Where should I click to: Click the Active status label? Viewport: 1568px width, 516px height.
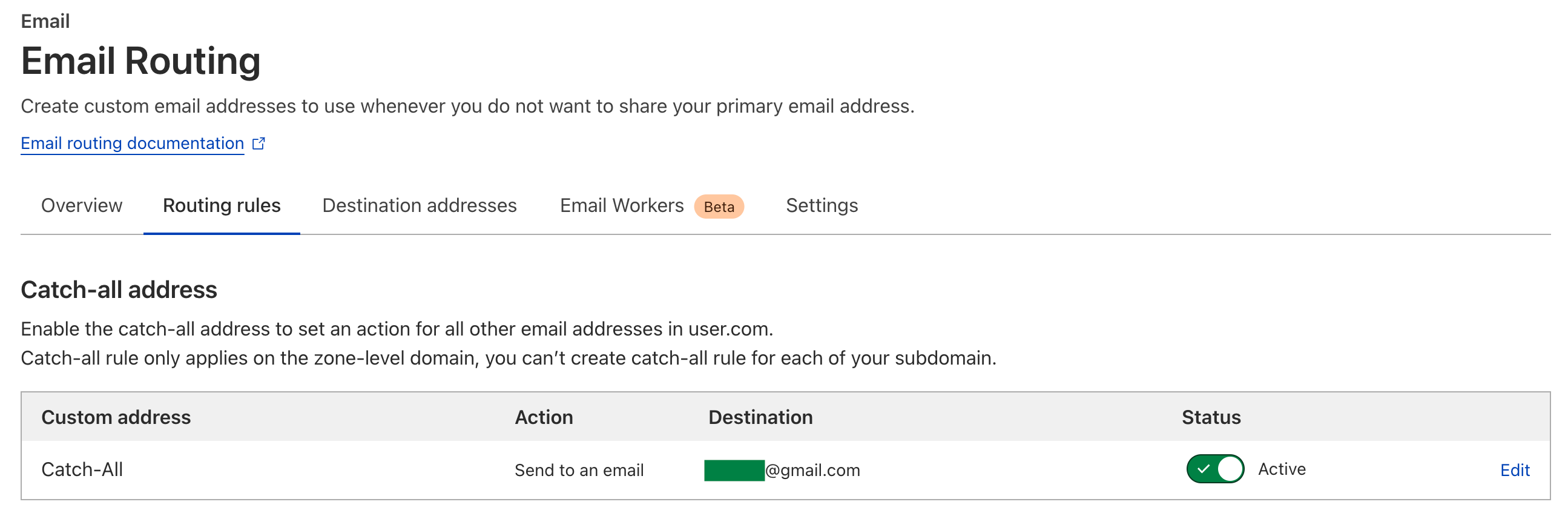point(1282,469)
